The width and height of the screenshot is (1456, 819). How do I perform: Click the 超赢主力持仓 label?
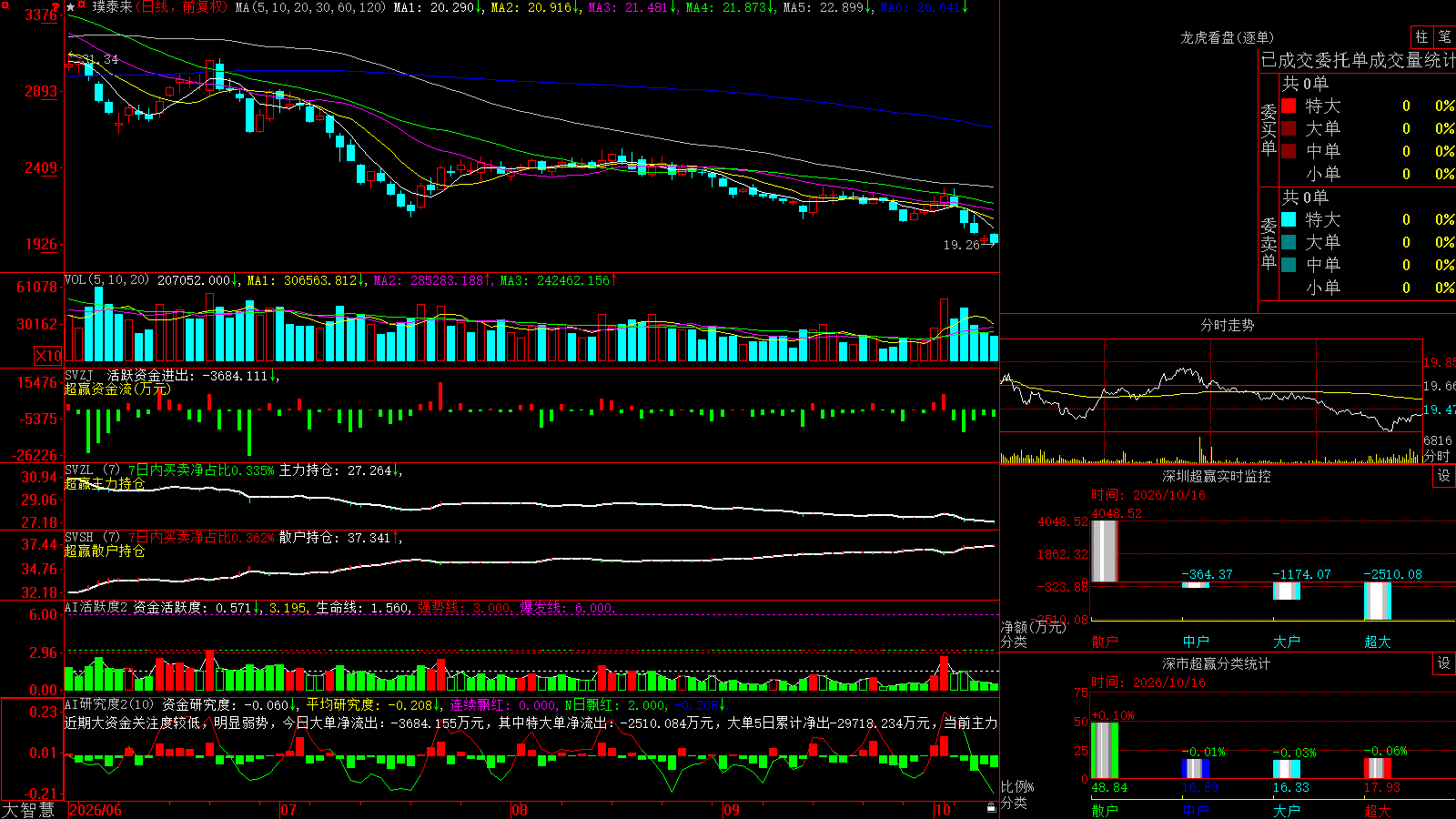point(105,483)
